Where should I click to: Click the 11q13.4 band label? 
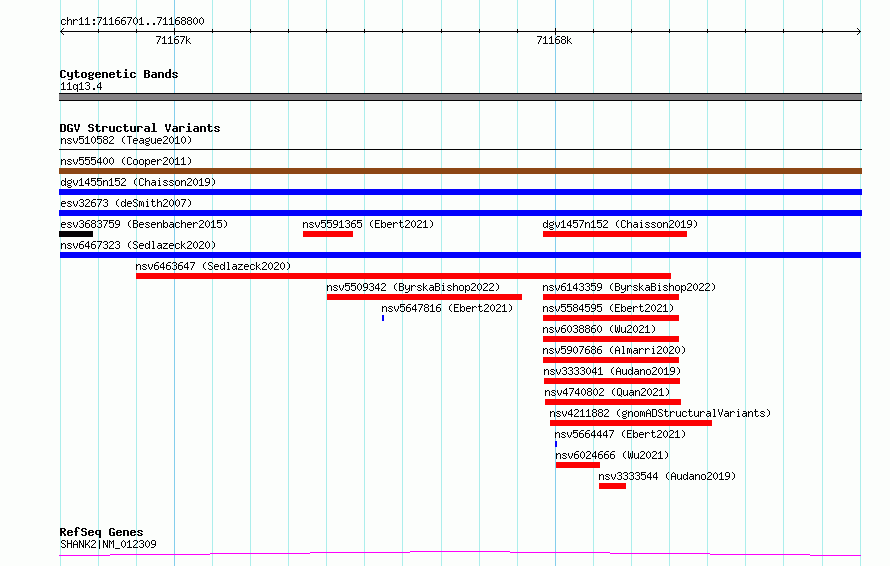[x=81, y=86]
